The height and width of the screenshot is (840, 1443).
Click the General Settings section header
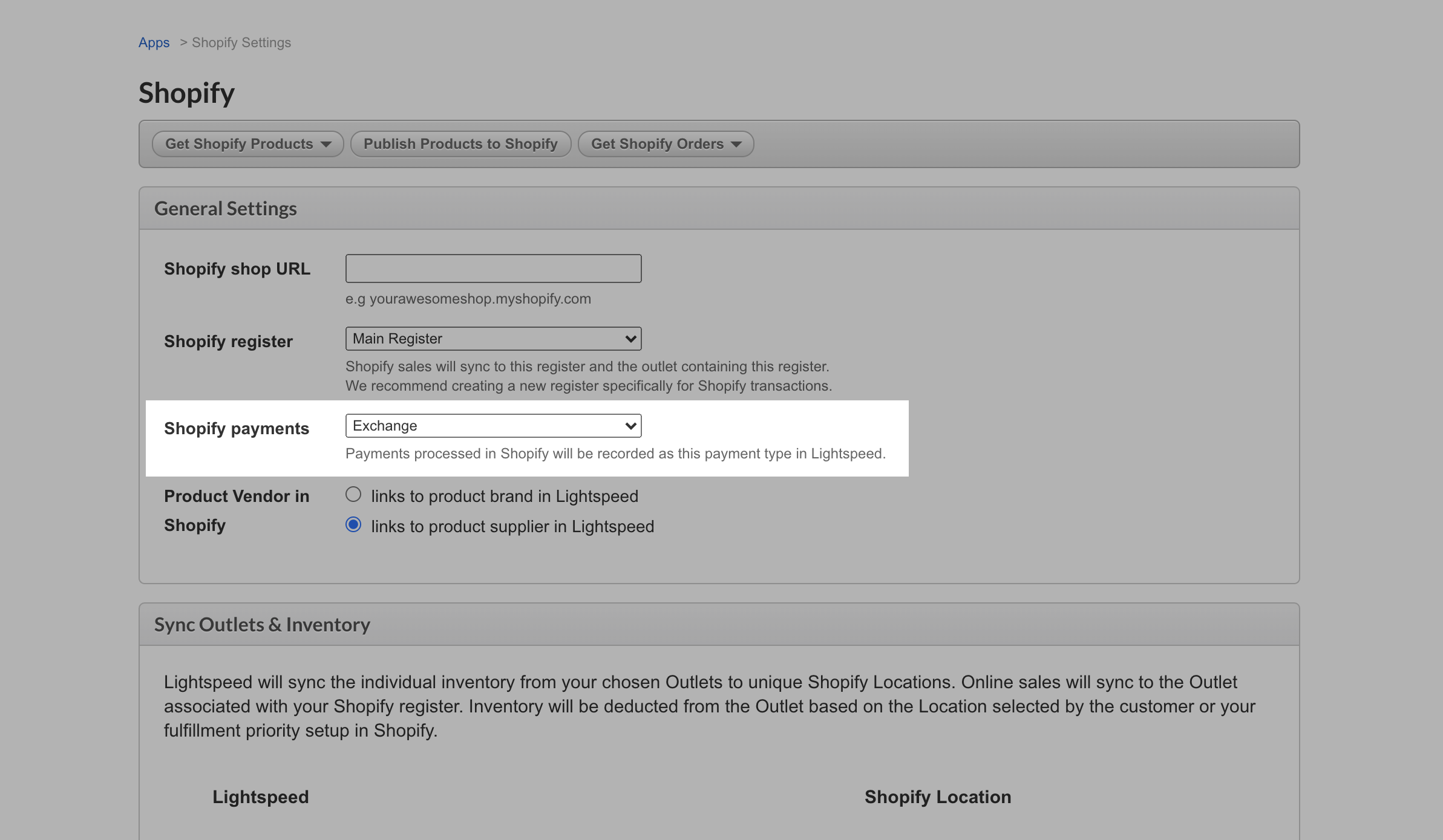(x=226, y=209)
